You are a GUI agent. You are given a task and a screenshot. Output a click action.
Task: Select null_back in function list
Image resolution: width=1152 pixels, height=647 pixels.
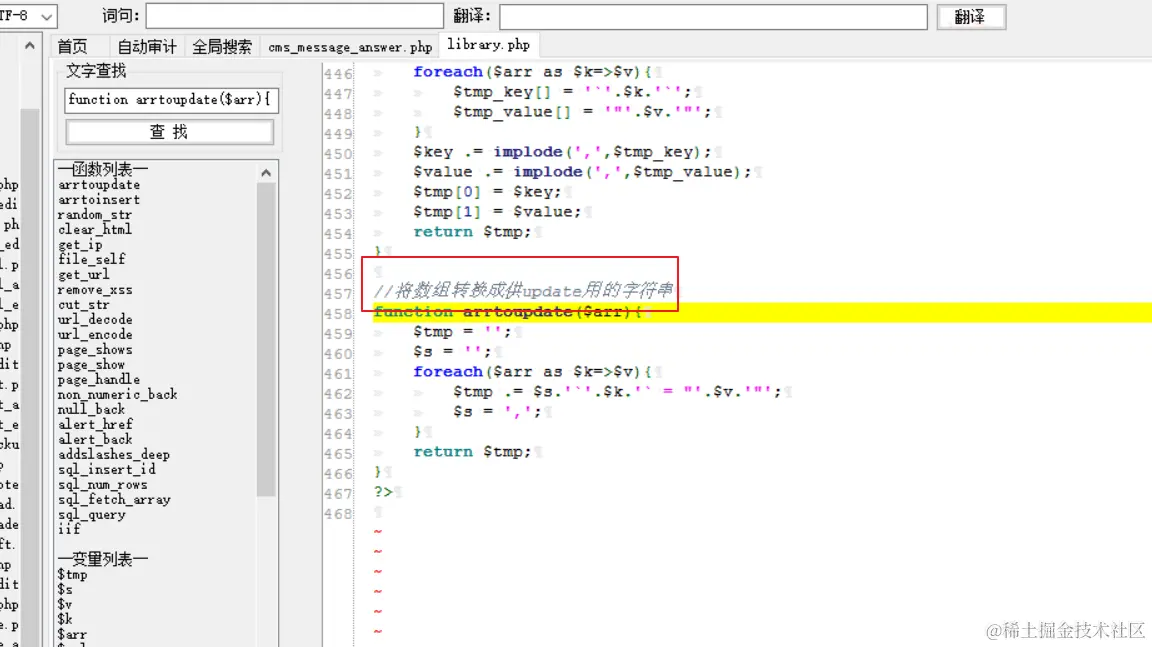[92, 409]
